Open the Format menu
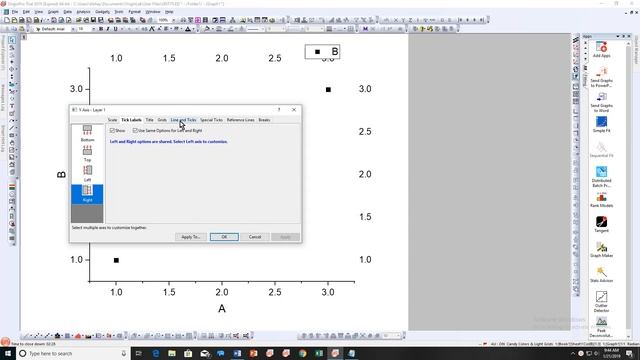 (134, 12)
